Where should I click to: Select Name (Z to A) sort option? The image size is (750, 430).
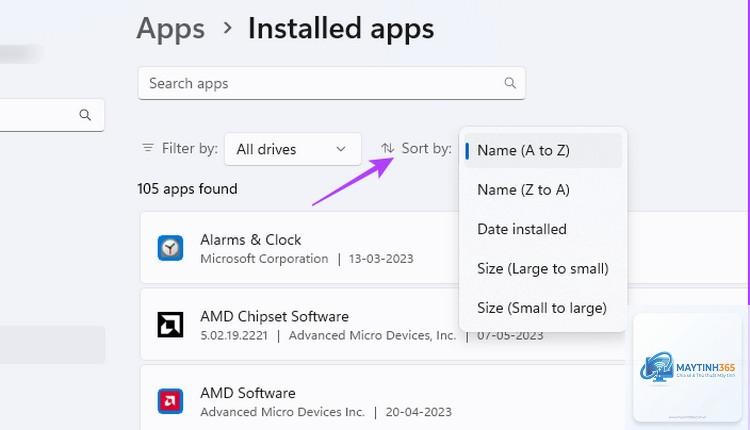pos(543,190)
